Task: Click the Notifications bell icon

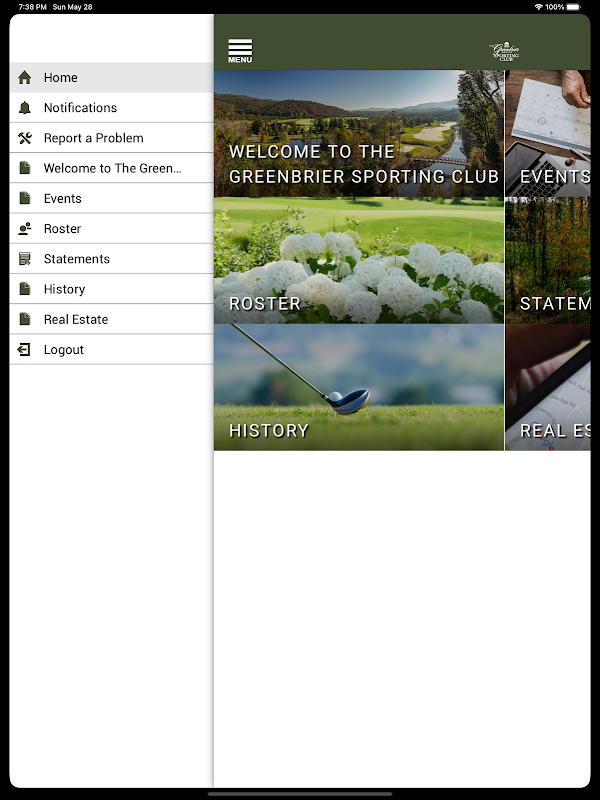Action: [24, 108]
